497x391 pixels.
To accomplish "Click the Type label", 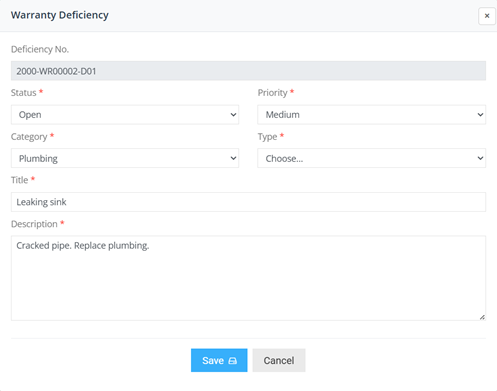I will coord(267,137).
